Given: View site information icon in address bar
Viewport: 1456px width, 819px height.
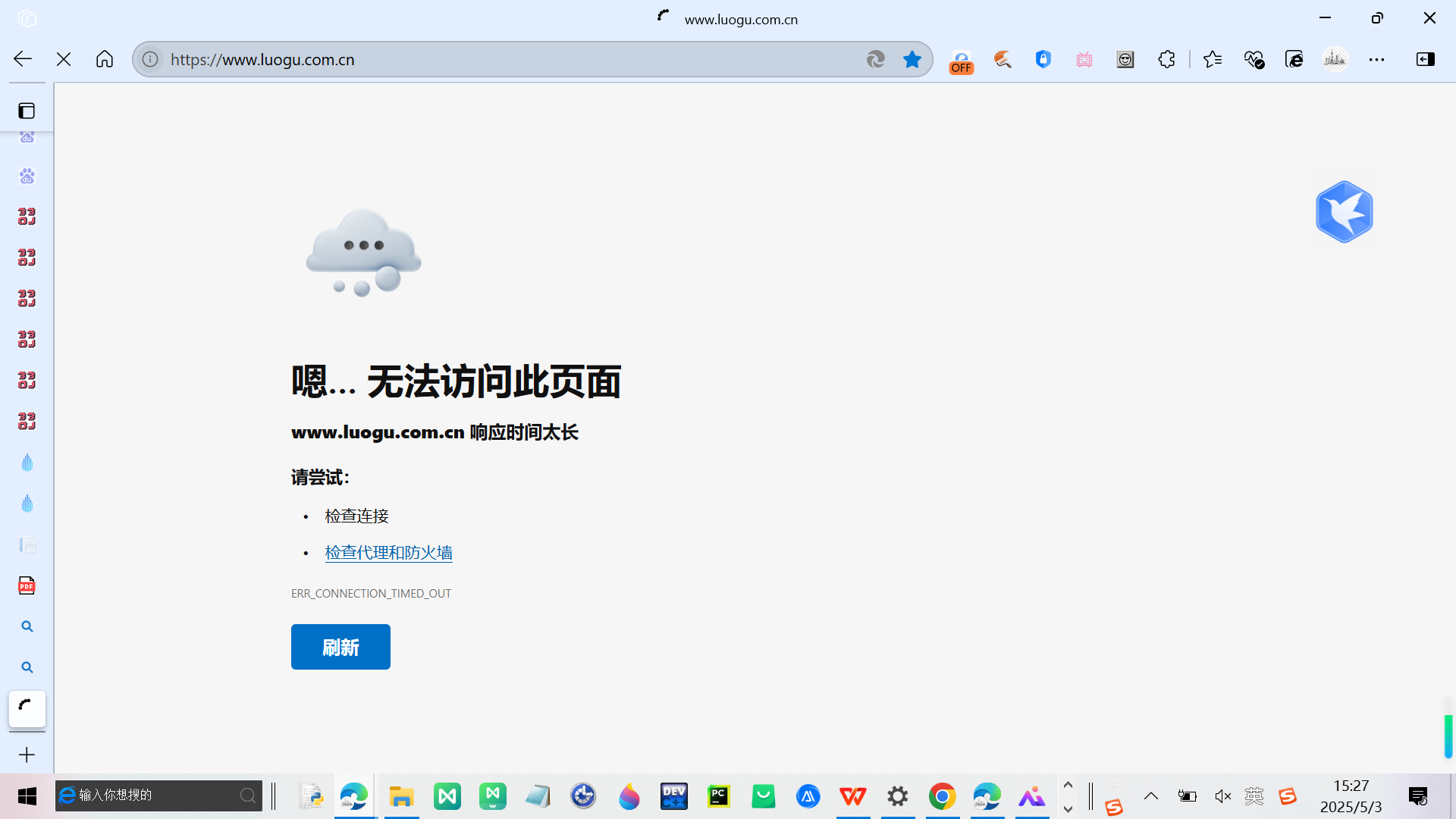Looking at the screenshot, I should (150, 59).
